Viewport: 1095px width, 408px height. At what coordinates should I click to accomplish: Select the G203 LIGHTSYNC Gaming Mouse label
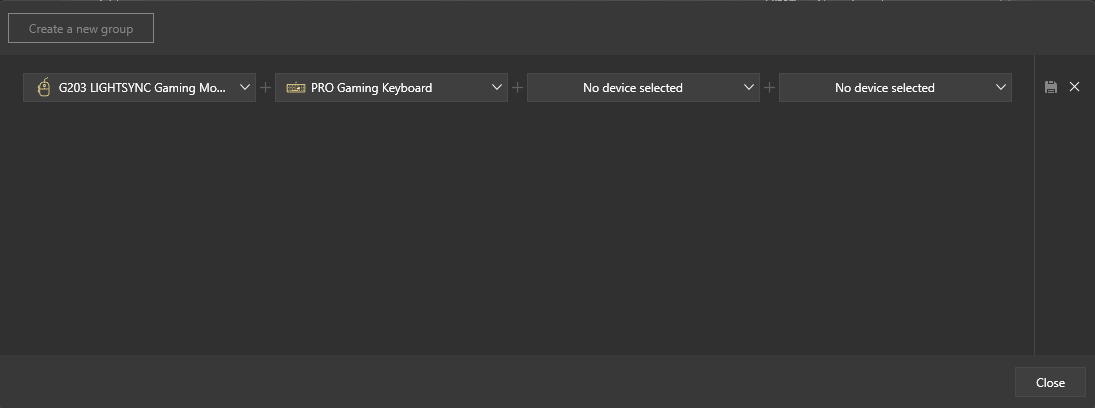pyautogui.click(x=142, y=88)
